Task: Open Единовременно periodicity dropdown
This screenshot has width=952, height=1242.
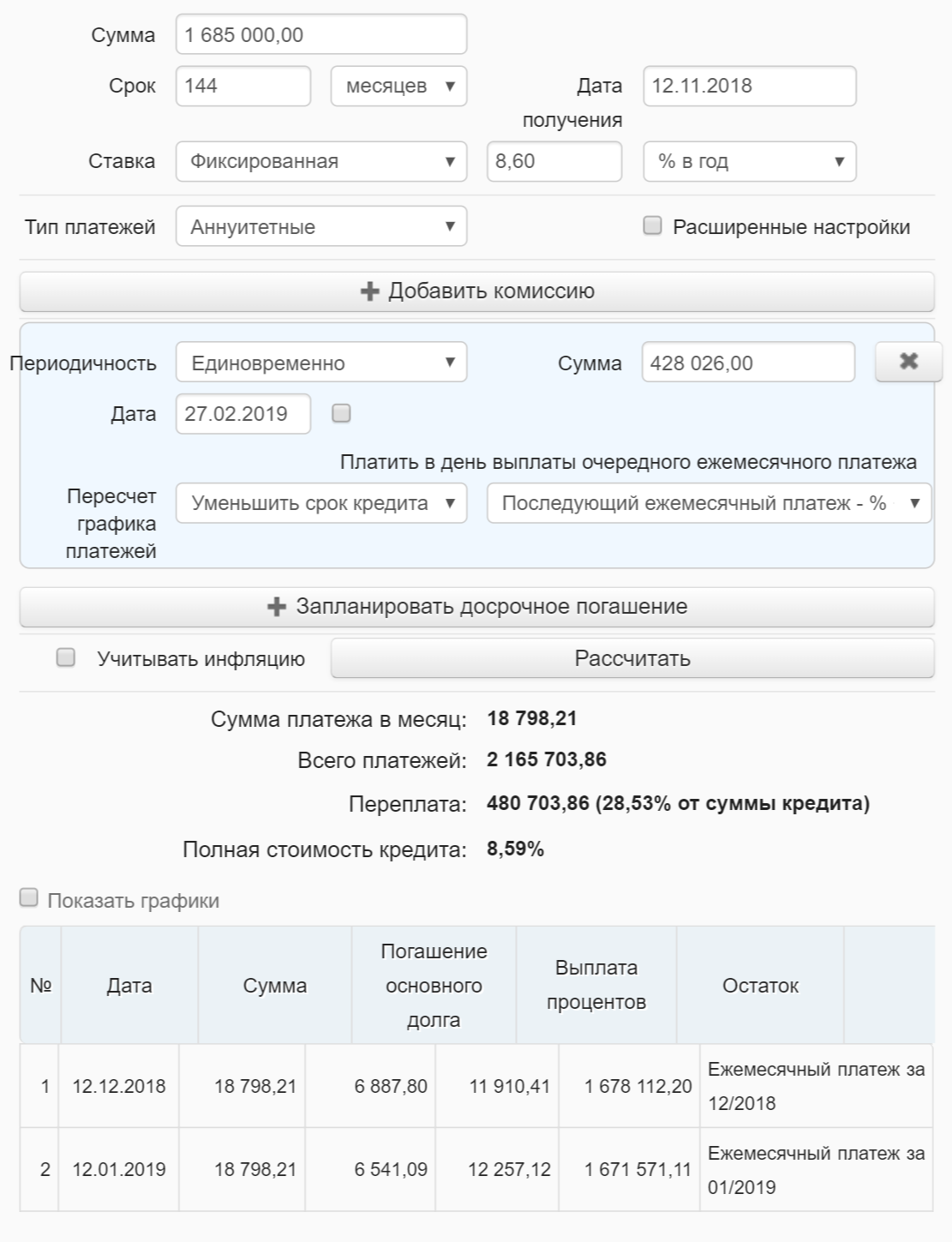Action: (x=321, y=363)
